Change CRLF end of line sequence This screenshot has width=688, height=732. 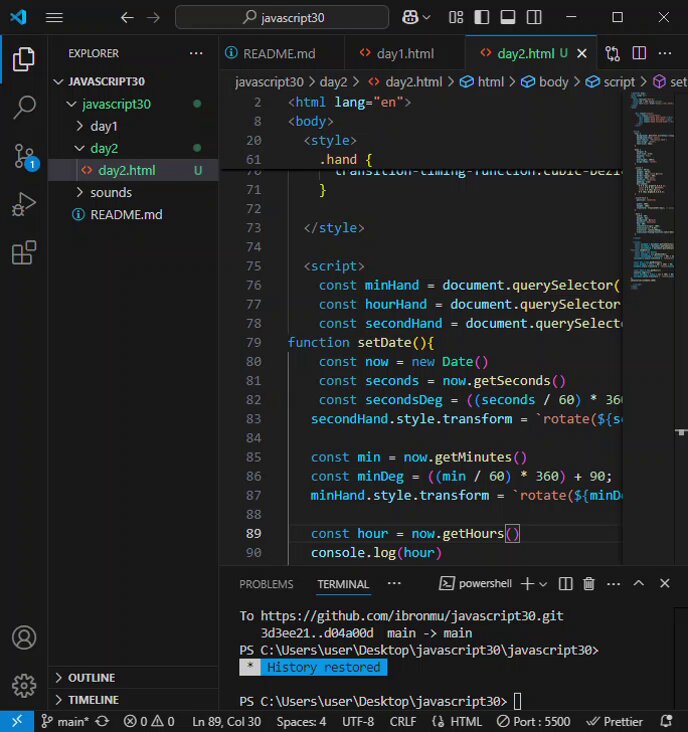(x=402, y=722)
